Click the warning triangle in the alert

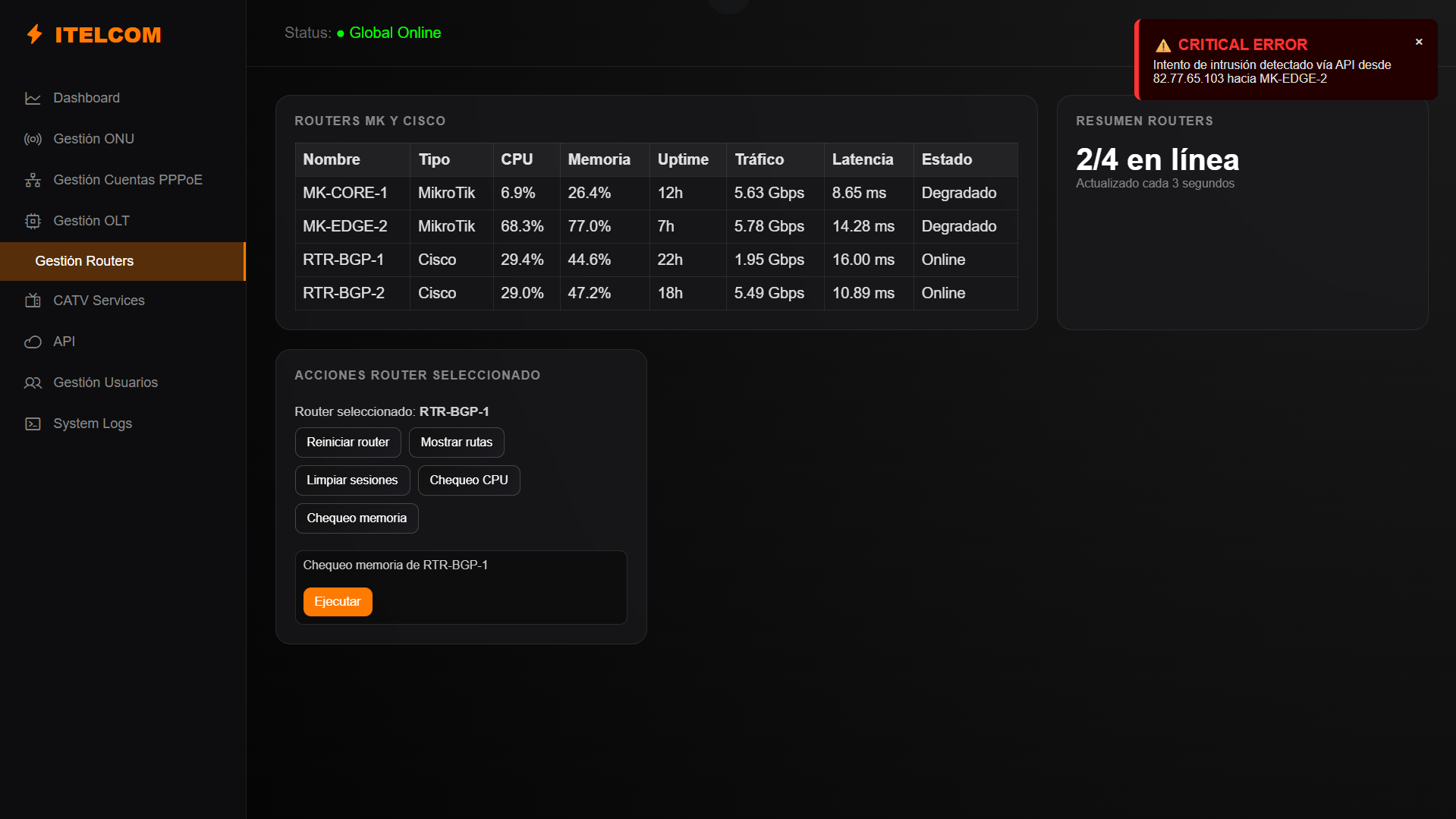click(x=1163, y=46)
